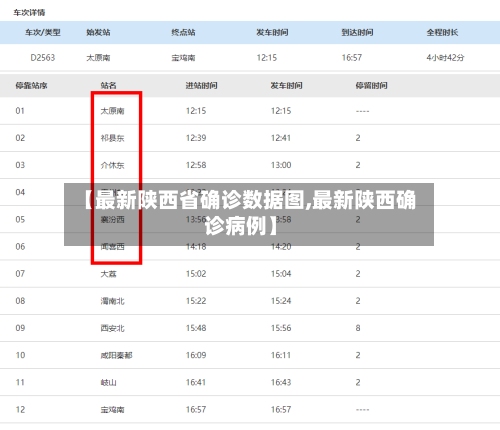Click the departure time 15:24
The image size is (500, 430).
pyautogui.click(x=281, y=301)
